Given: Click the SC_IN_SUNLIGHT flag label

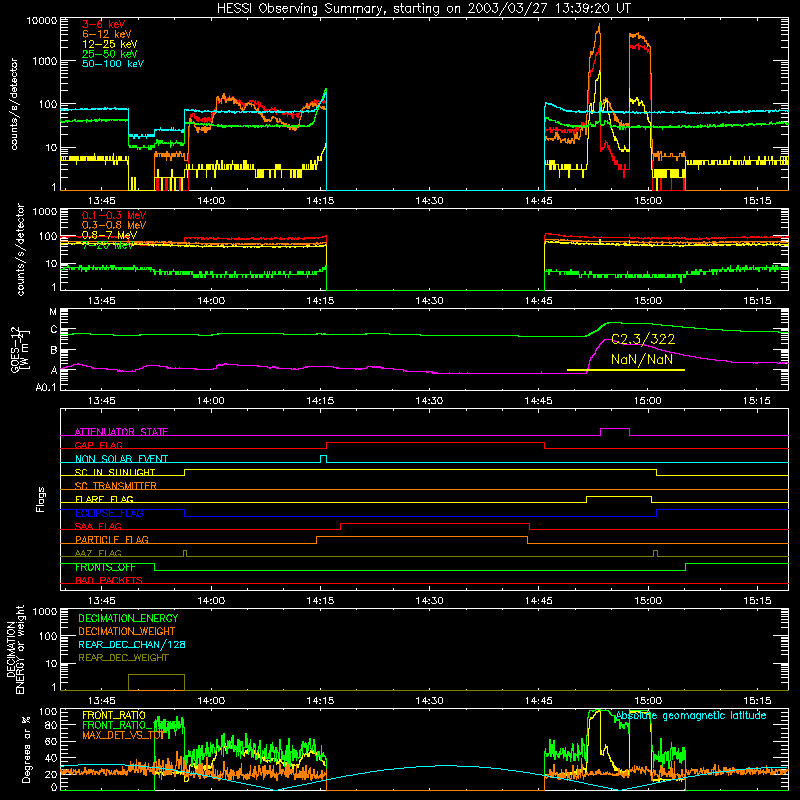Looking at the screenshot, I should (x=115, y=472).
